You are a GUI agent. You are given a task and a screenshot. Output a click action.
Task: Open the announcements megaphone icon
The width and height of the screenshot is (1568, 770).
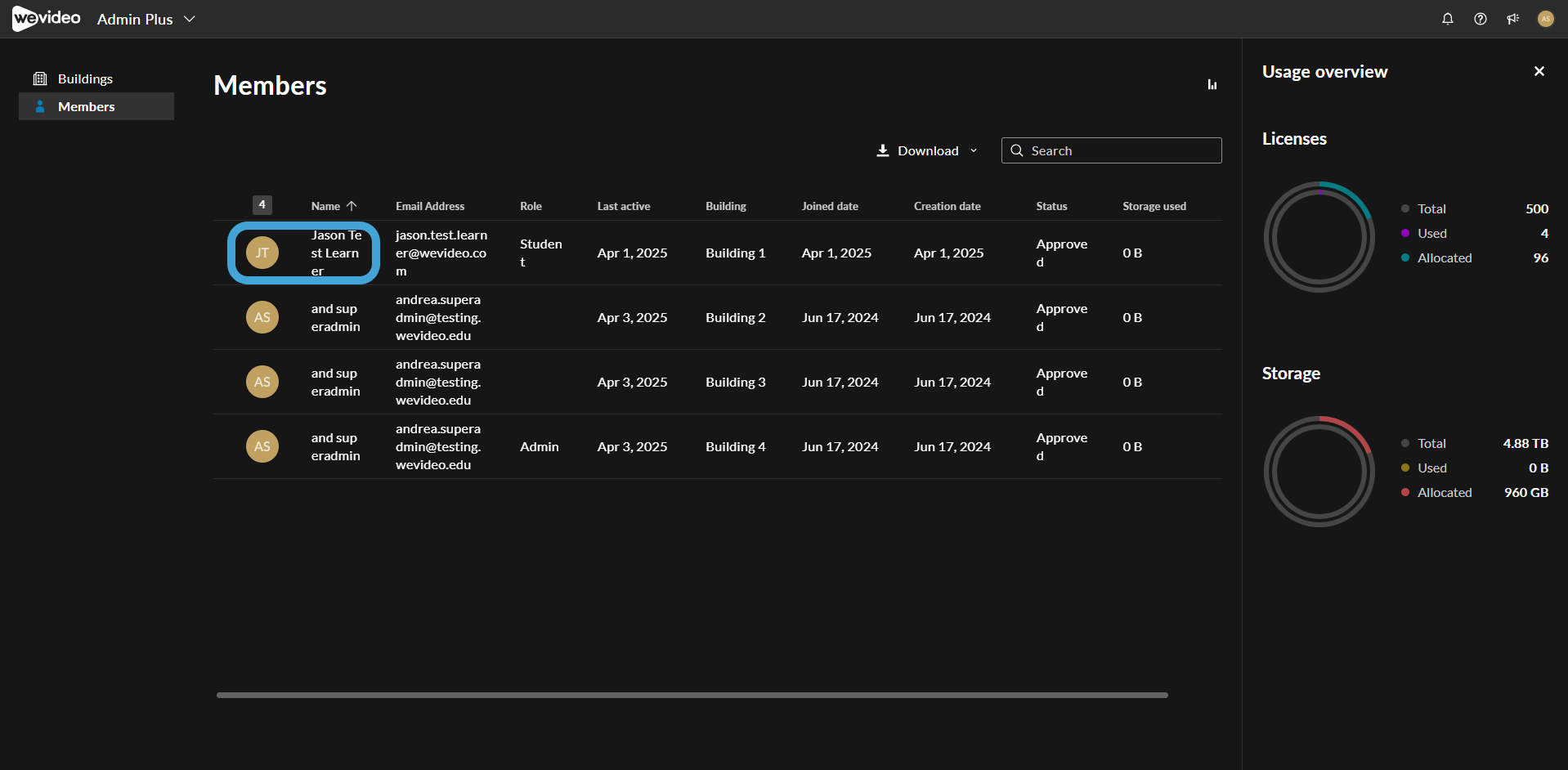click(x=1512, y=19)
